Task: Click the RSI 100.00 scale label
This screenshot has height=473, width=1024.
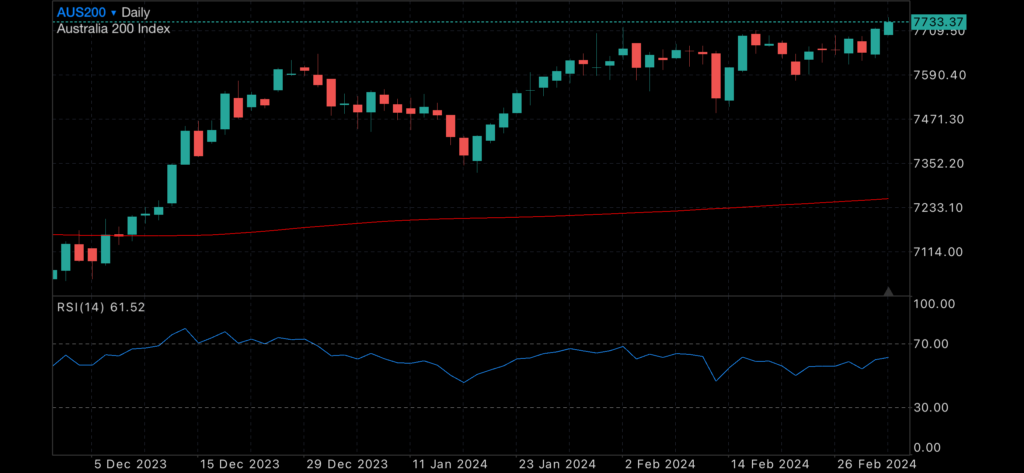Action: point(936,304)
